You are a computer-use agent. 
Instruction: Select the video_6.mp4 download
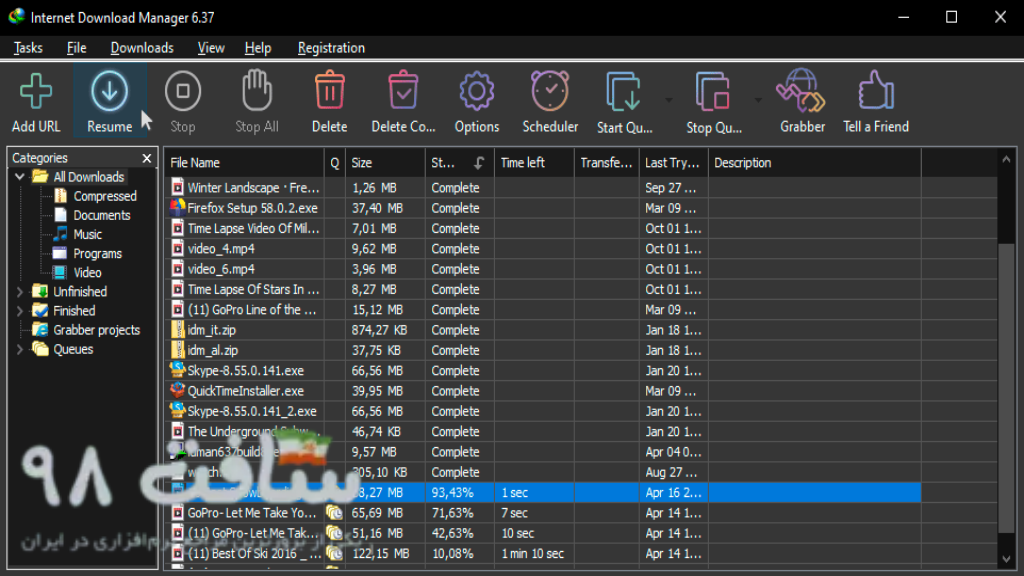(543, 269)
